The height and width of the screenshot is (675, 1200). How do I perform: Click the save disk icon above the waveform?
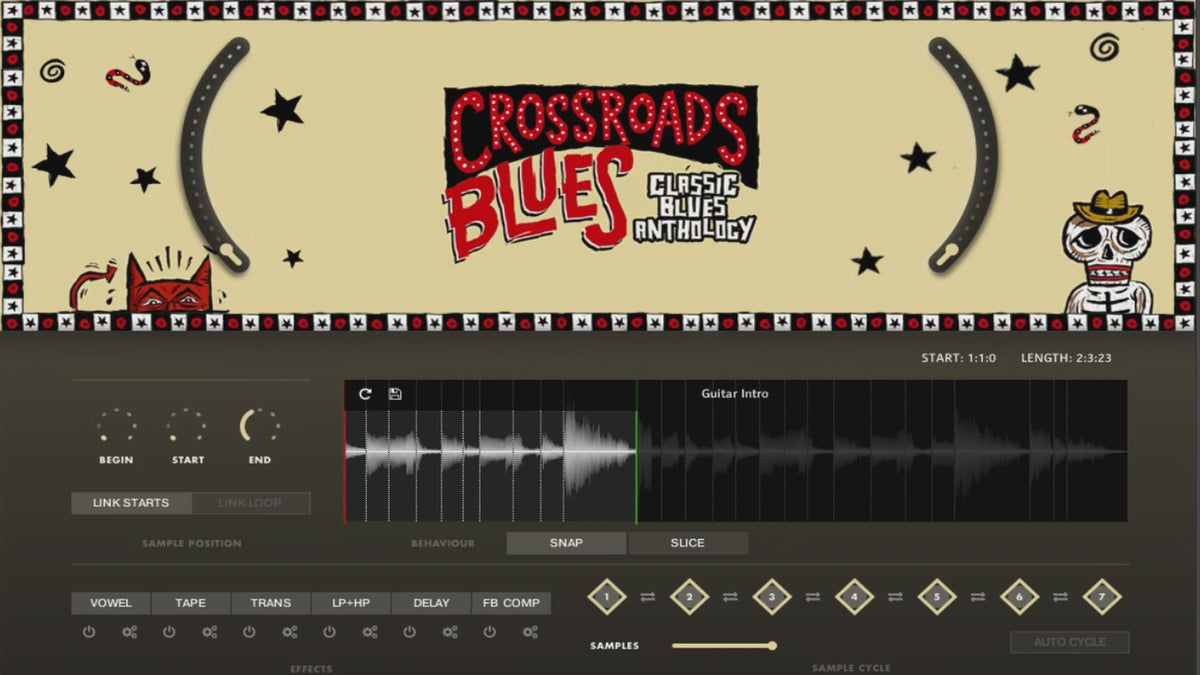(x=395, y=394)
